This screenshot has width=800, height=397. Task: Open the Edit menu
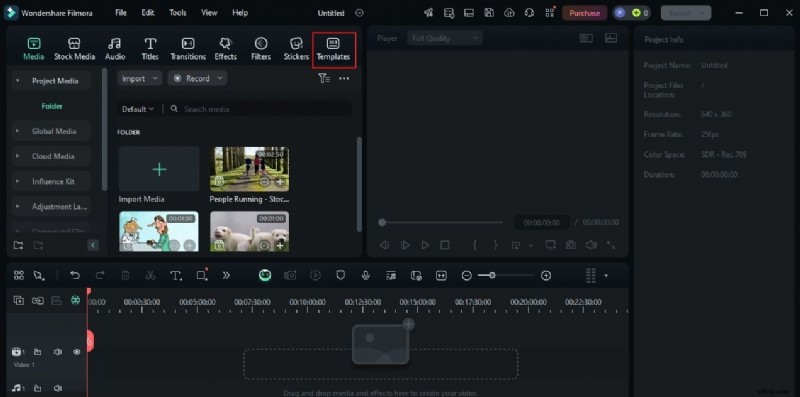148,13
